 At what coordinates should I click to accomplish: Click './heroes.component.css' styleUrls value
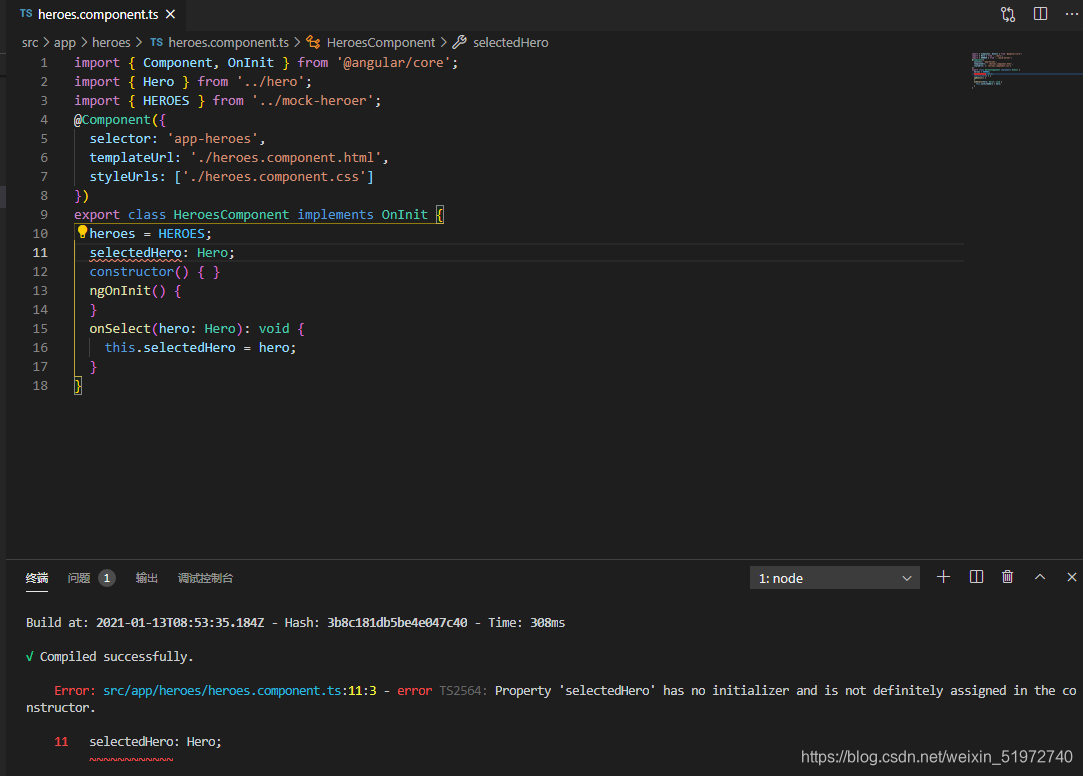click(x=274, y=177)
